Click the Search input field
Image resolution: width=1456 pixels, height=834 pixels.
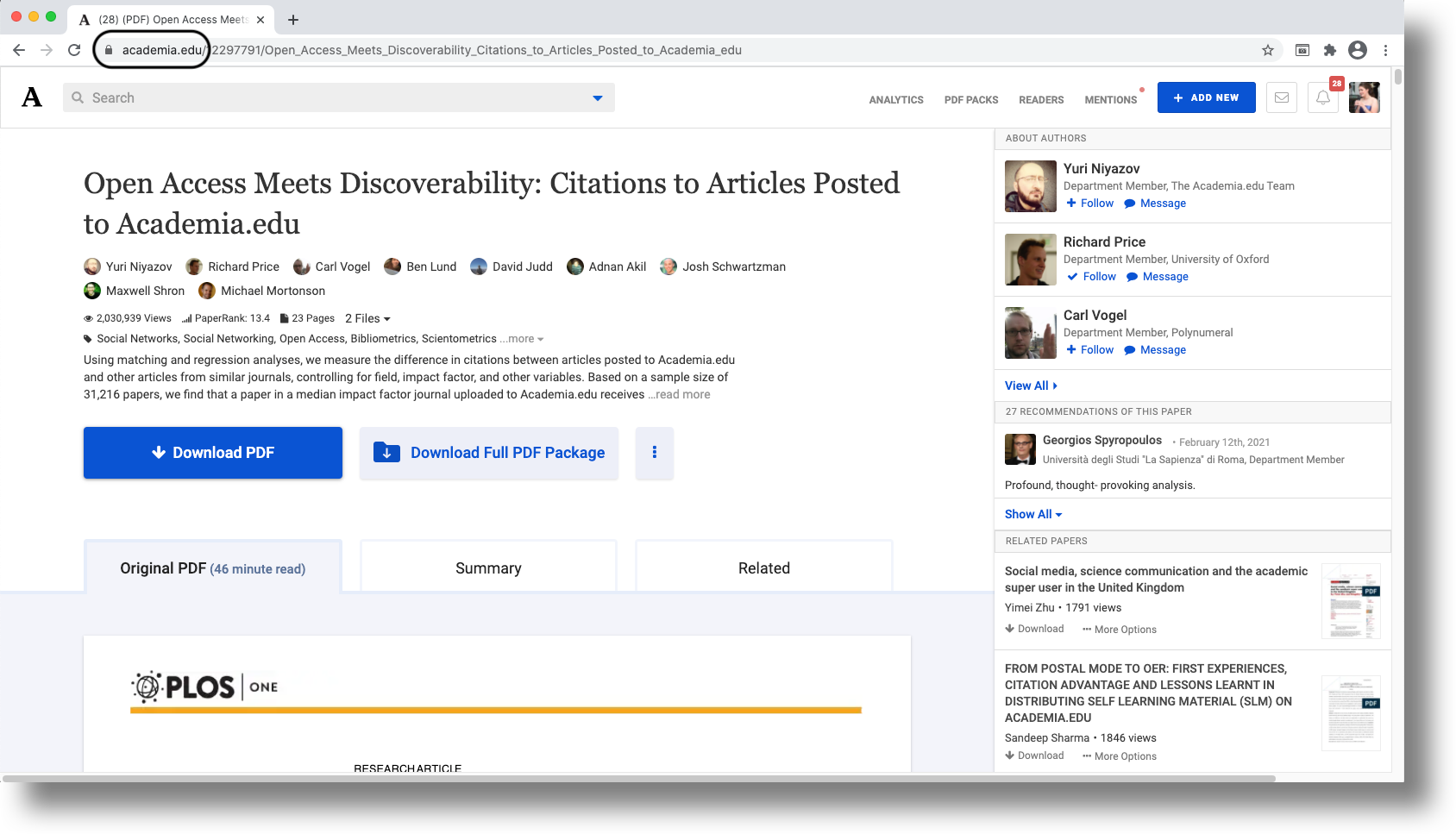[339, 98]
